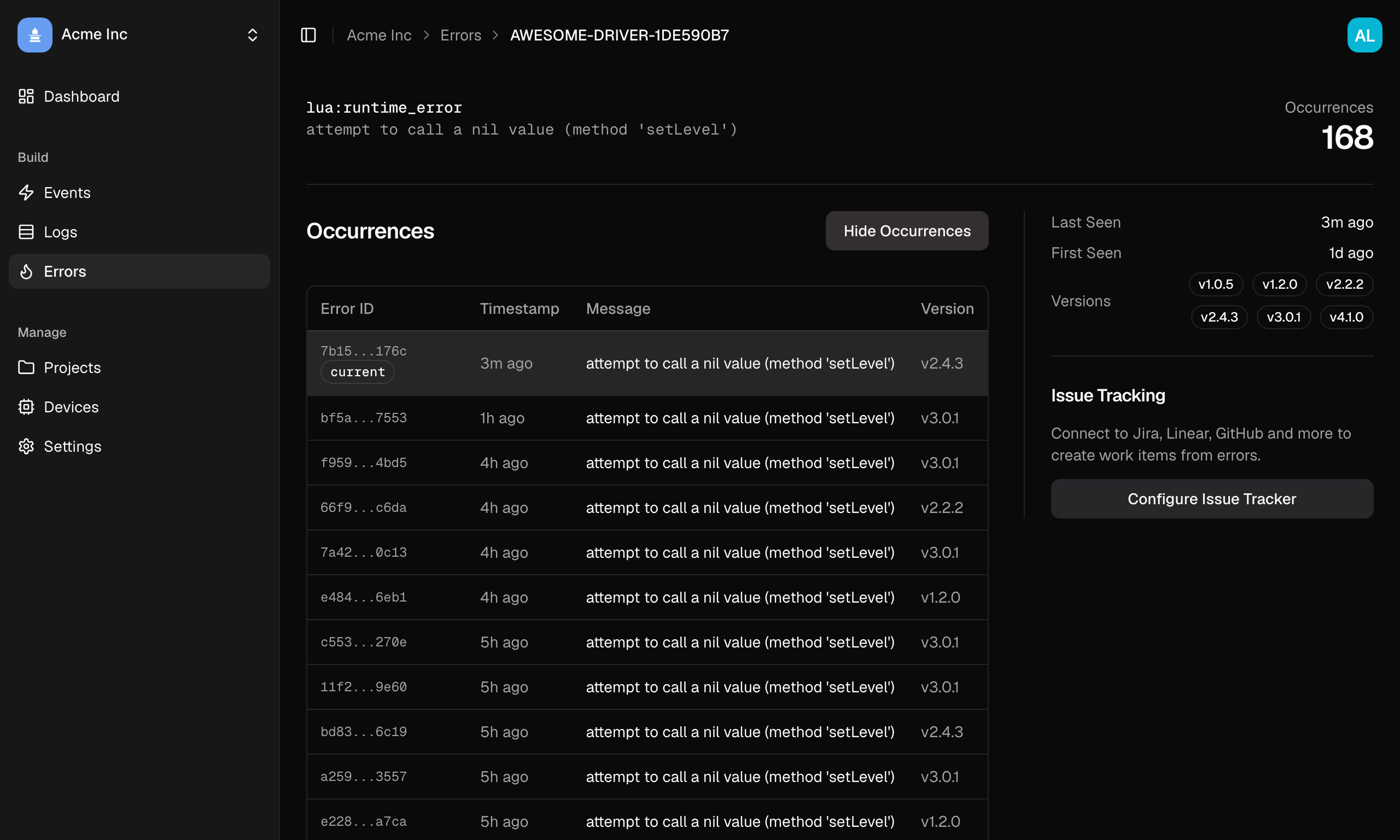The height and width of the screenshot is (840, 1400).
Task: Click the v2.2.2 version cell in row 66f9...c6da
Action: (x=942, y=507)
